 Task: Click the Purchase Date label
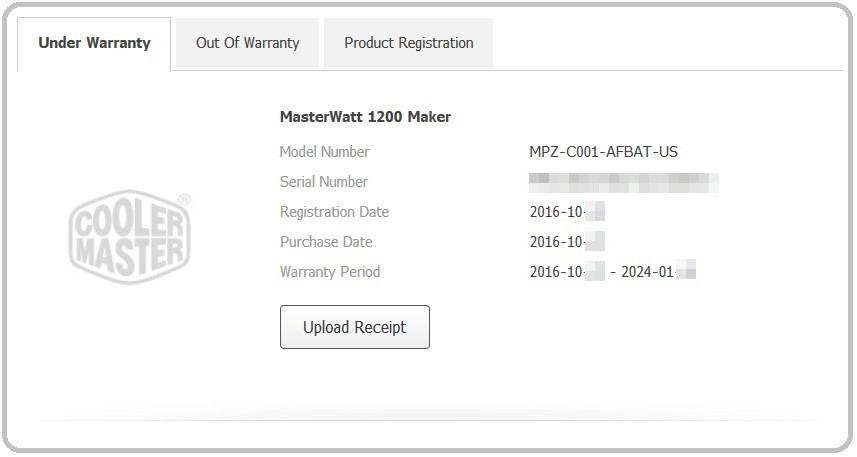coord(326,242)
